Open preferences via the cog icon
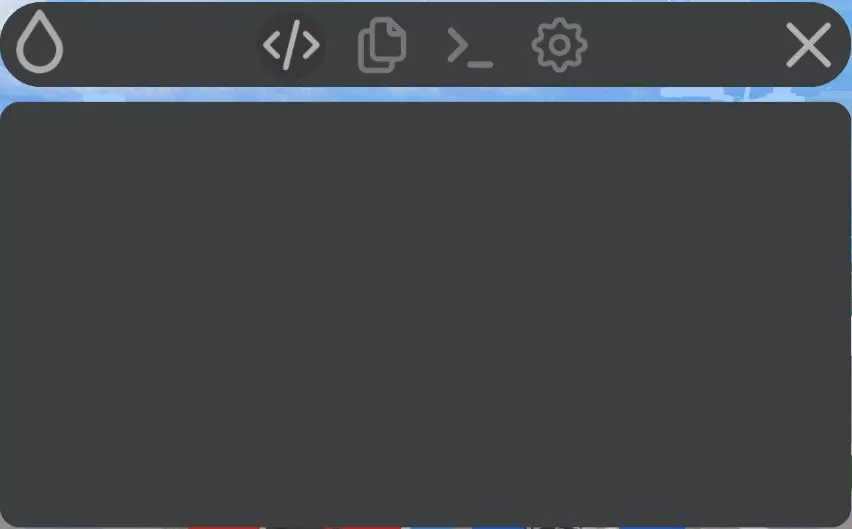The image size is (852, 529). pyautogui.click(x=559, y=45)
